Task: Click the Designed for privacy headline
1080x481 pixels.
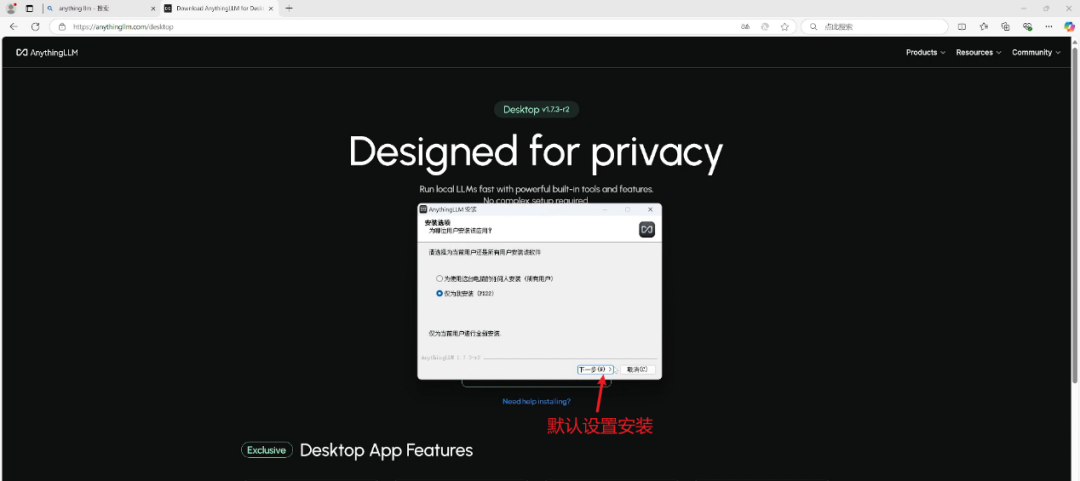Action: (536, 152)
